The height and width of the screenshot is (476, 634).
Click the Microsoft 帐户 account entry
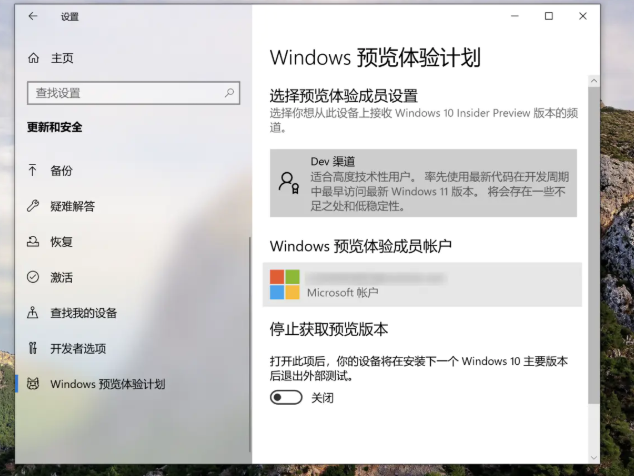click(422, 285)
